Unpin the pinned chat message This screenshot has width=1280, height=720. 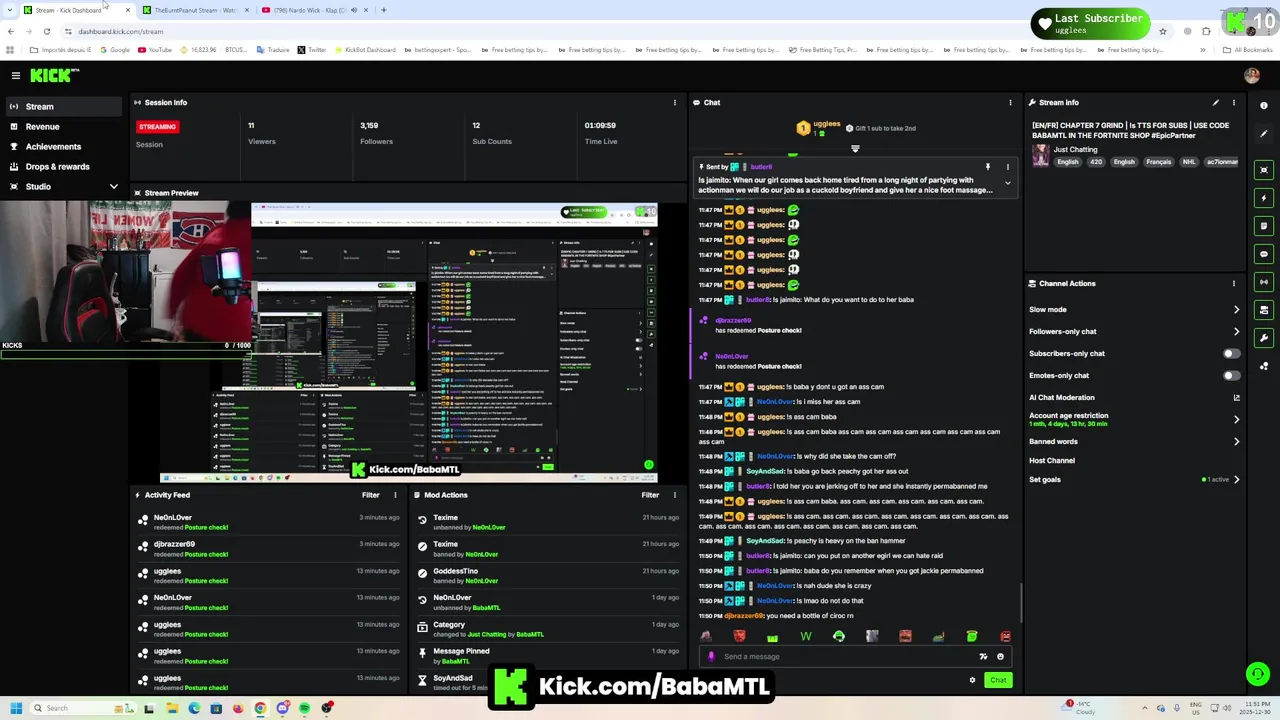point(987,167)
